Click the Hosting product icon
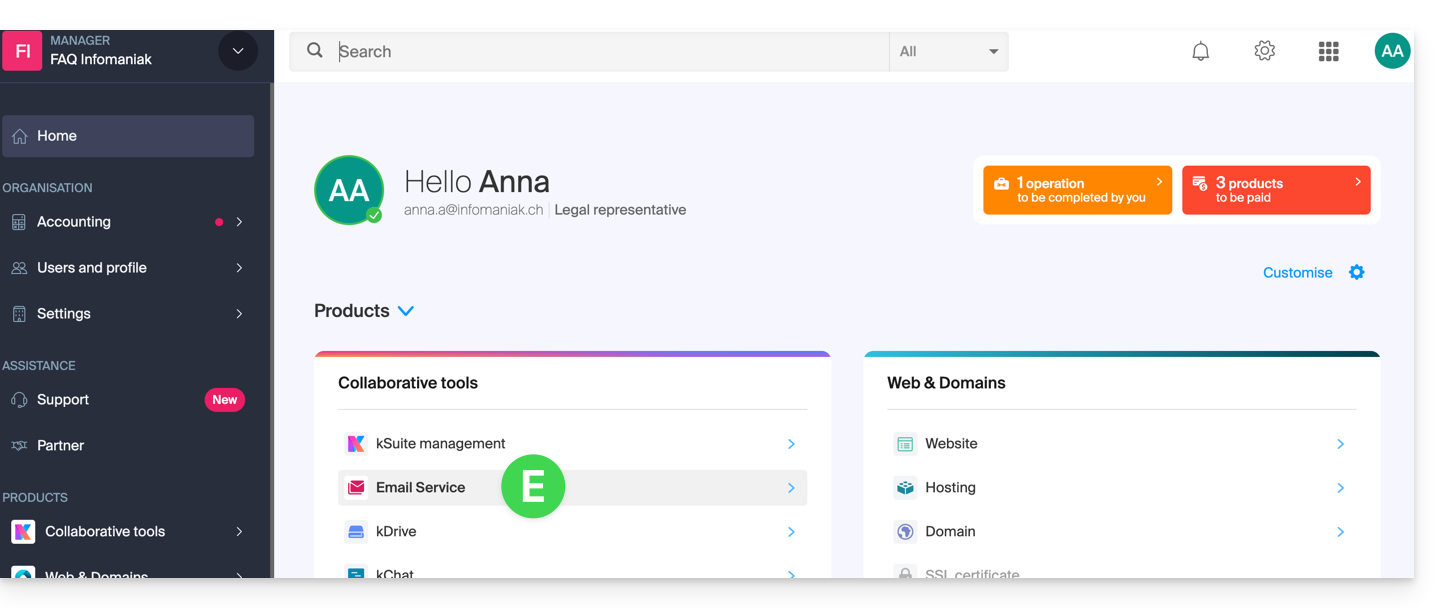 [x=905, y=487]
